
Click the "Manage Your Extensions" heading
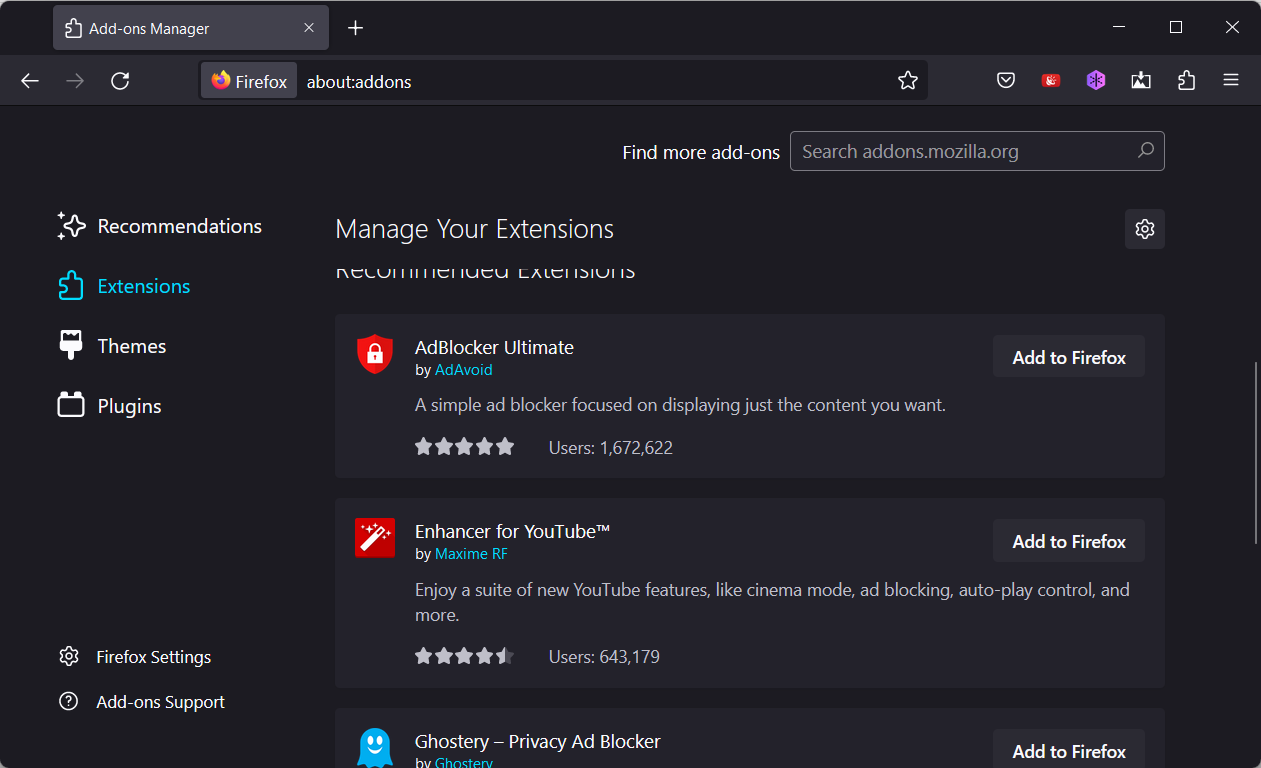475,229
